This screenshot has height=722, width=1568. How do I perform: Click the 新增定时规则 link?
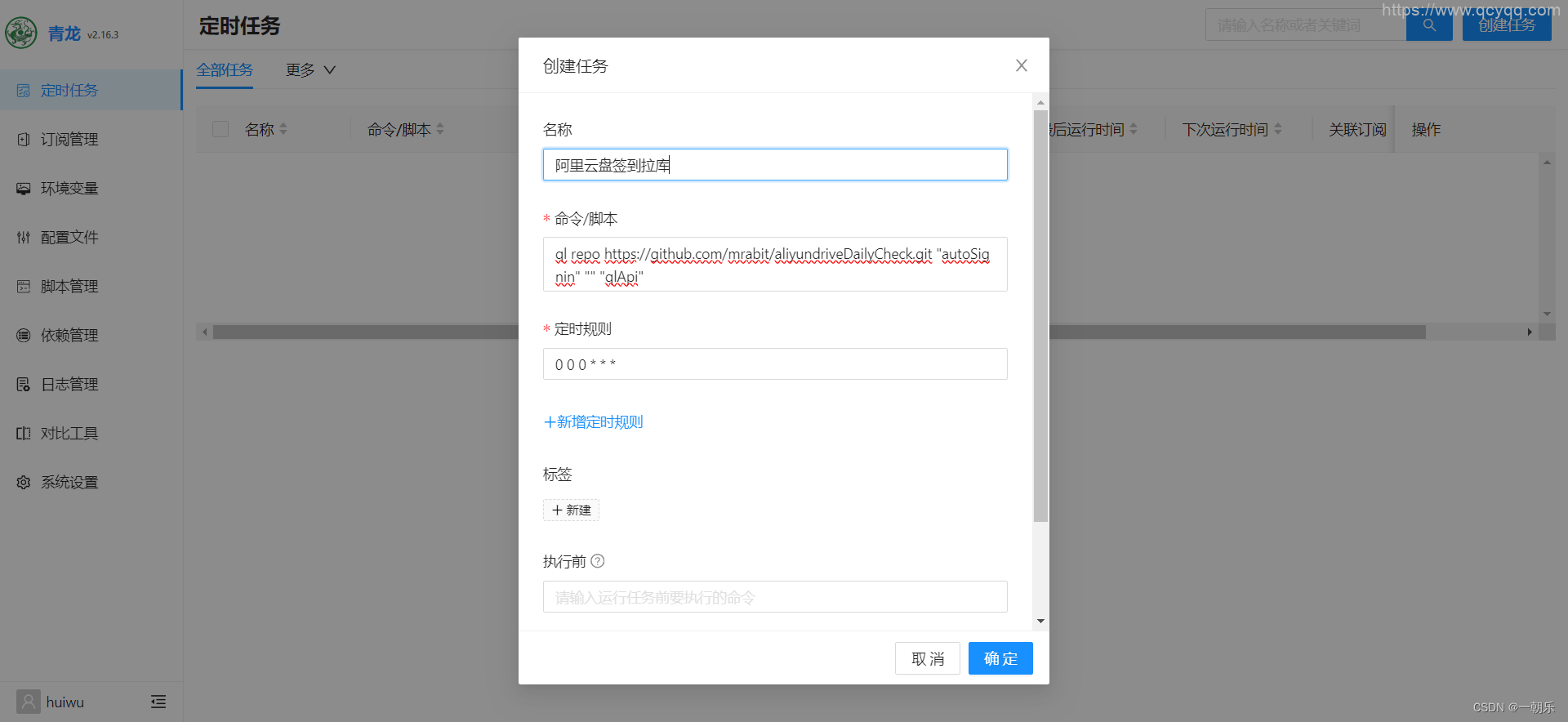pos(594,422)
